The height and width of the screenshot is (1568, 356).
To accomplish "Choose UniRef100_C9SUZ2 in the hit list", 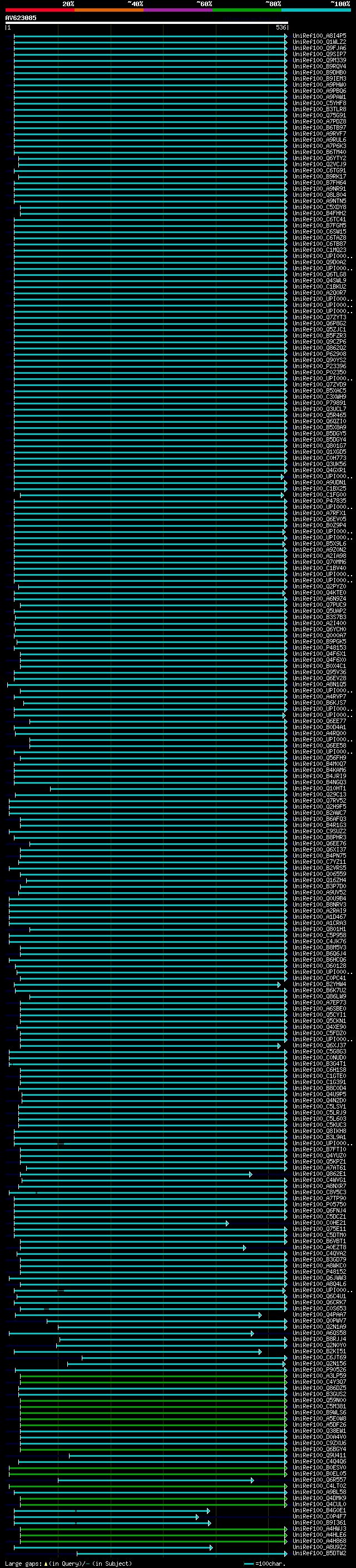I will click(319, 831).
